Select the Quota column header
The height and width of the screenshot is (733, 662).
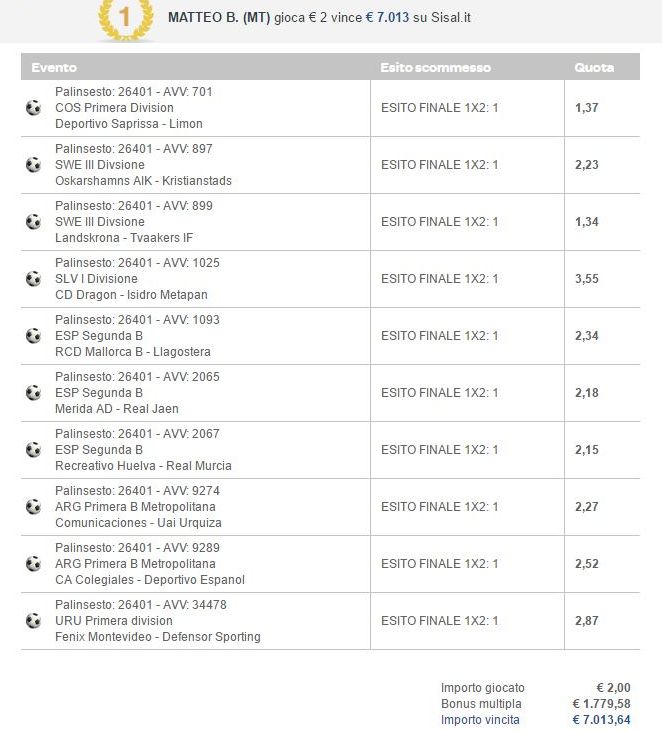[x=594, y=68]
